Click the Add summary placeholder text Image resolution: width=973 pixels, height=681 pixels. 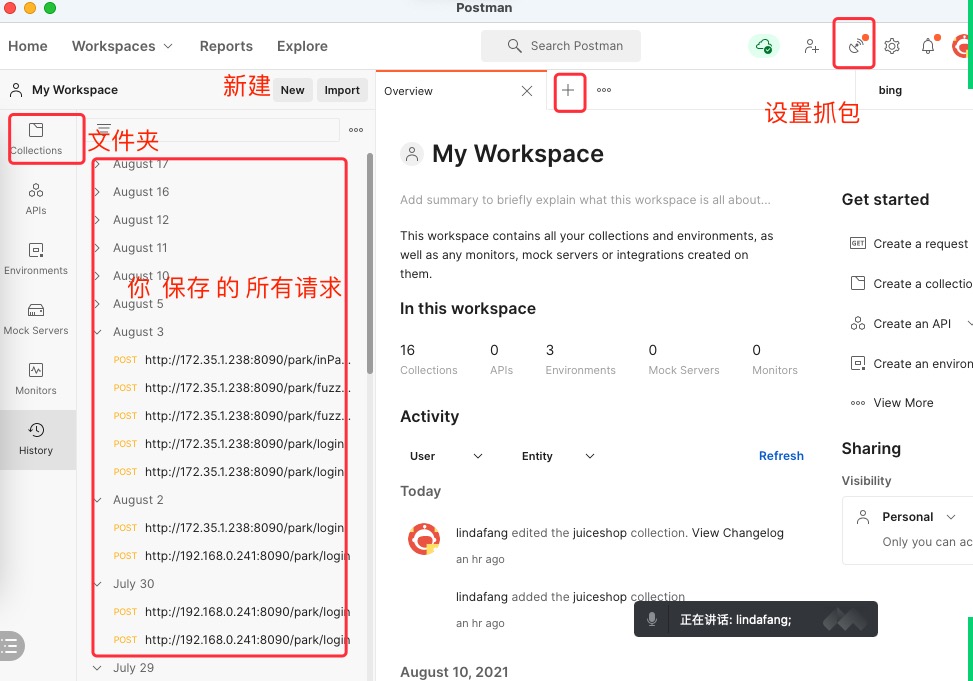(x=585, y=200)
